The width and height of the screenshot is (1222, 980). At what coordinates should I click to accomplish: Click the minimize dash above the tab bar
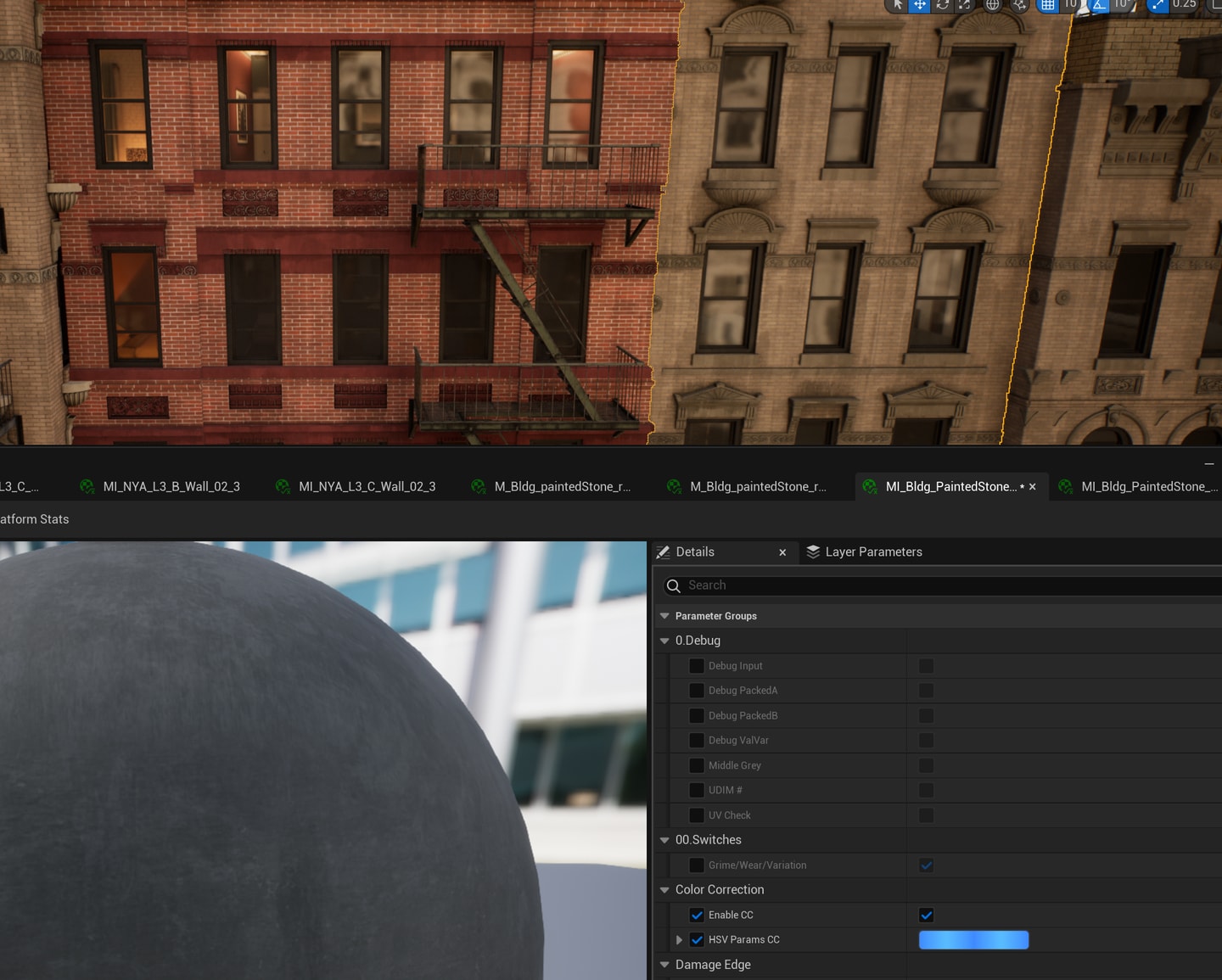click(1209, 463)
